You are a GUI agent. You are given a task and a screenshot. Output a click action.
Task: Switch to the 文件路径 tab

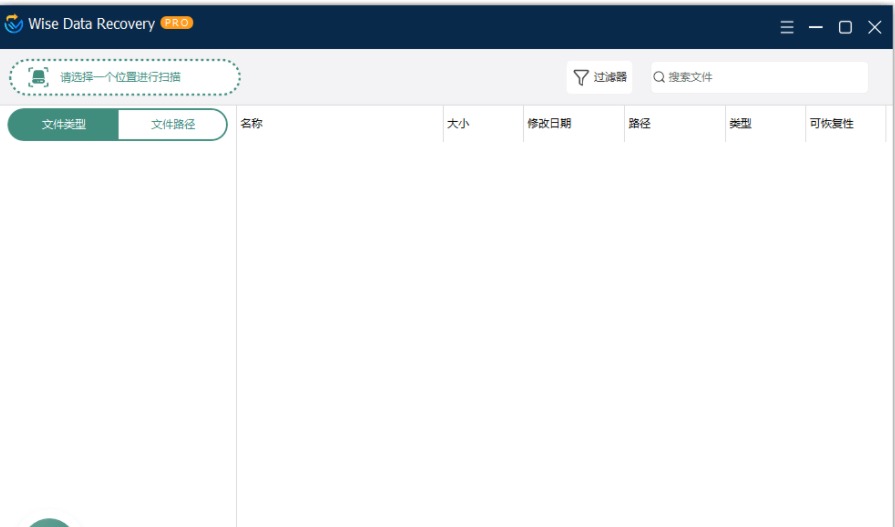click(x=173, y=125)
